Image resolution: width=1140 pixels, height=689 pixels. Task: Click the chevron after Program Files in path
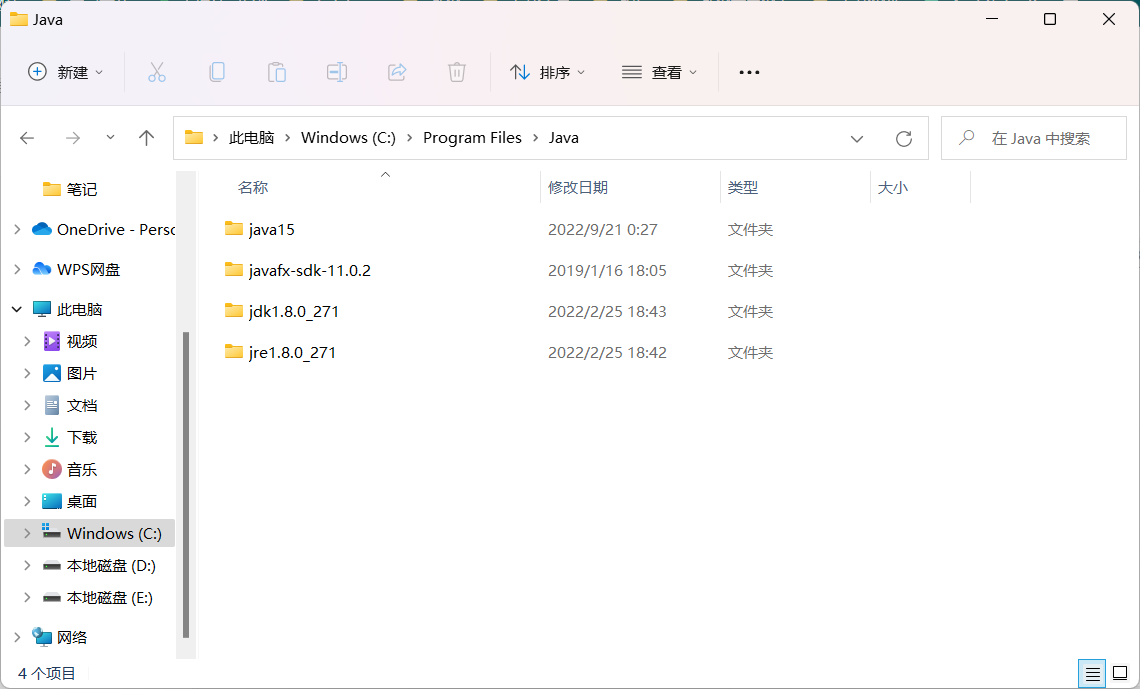click(x=535, y=138)
